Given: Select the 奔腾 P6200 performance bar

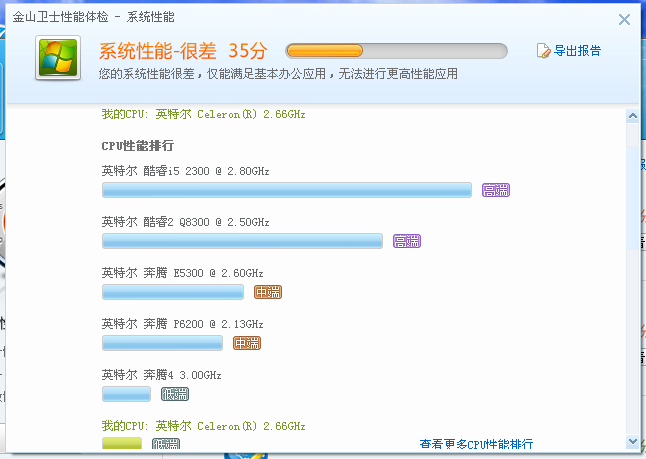Looking at the screenshot, I should (162, 343).
